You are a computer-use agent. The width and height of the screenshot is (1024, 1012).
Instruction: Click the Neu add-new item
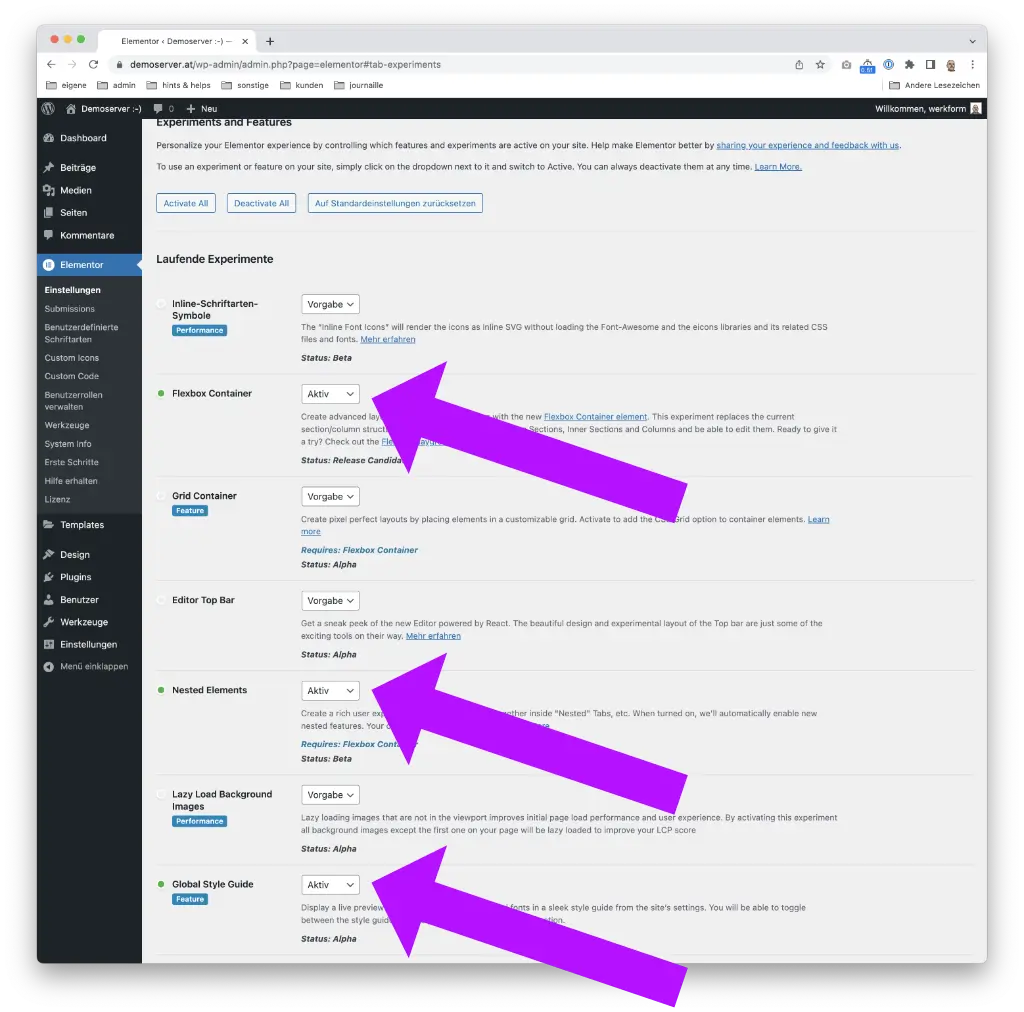click(202, 108)
